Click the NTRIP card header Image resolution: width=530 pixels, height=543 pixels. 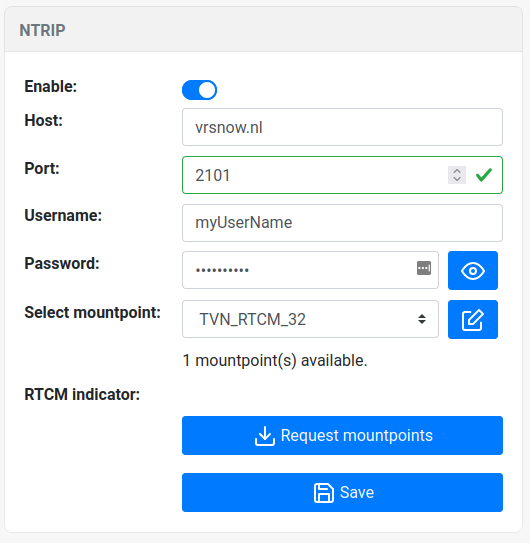coord(263,30)
